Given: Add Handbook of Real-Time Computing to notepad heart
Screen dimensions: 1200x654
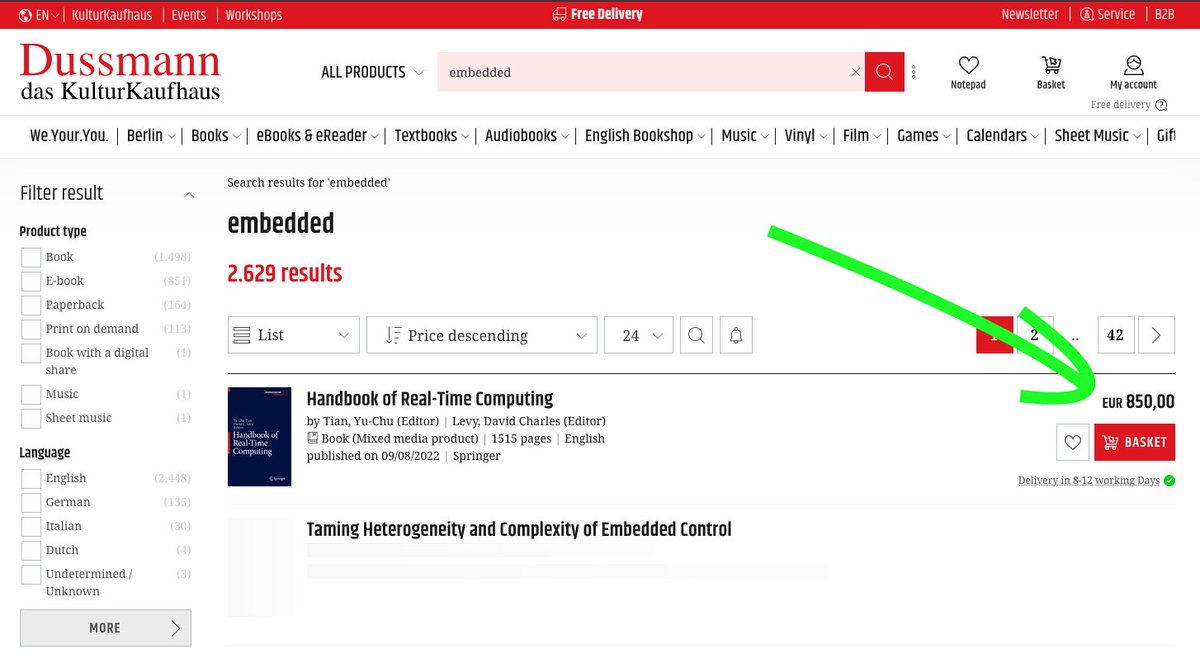Looking at the screenshot, I should [1072, 442].
